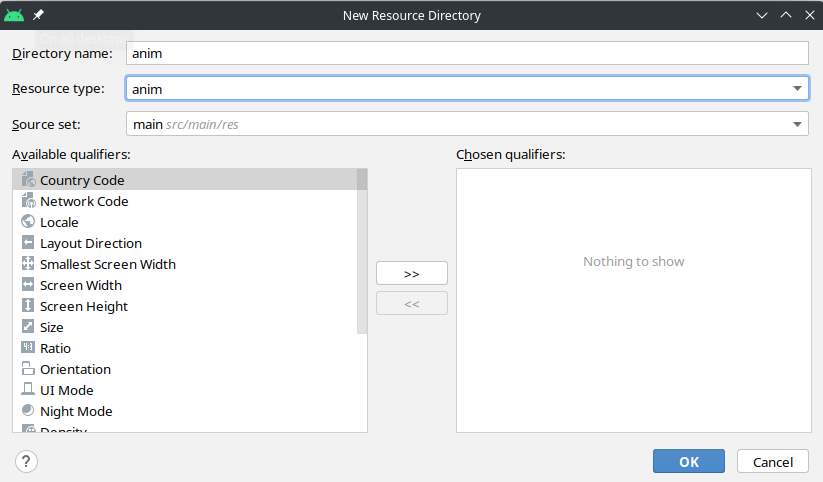Click the Network Code qualifier icon

tap(28, 201)
